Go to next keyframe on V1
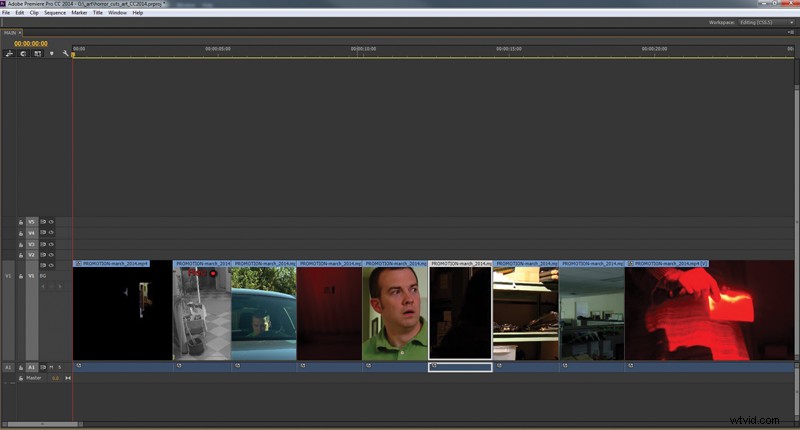The image size is (800, 430). click(60, 286)
